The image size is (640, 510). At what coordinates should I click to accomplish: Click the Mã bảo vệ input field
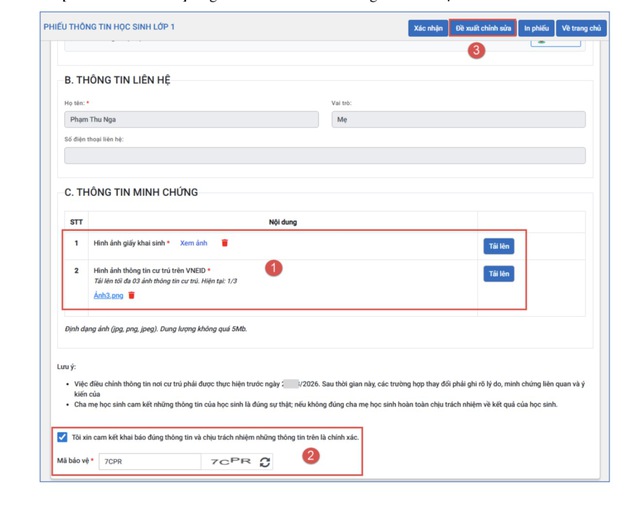pos(148,462)
